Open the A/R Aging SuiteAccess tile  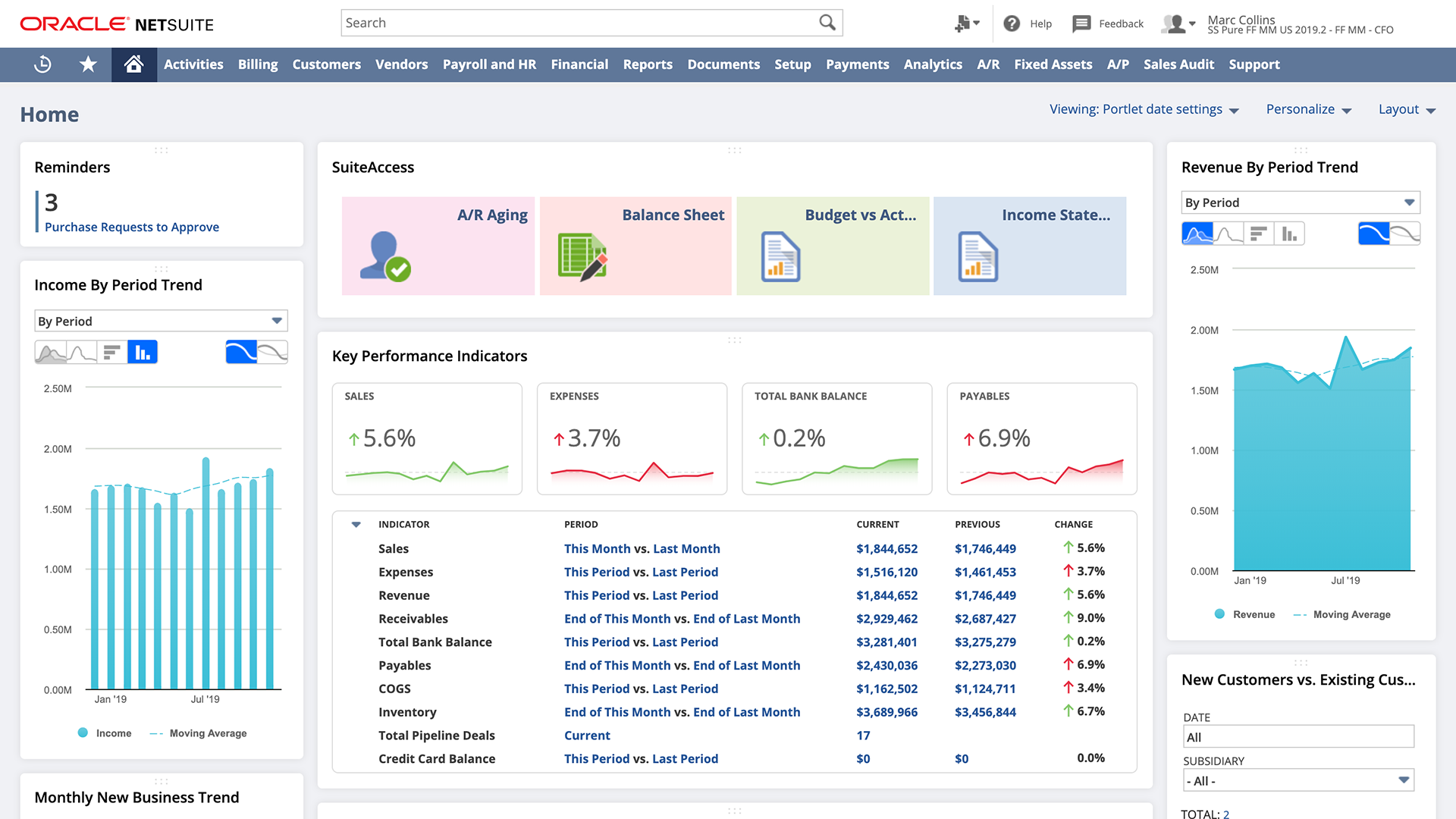point(438,245)
